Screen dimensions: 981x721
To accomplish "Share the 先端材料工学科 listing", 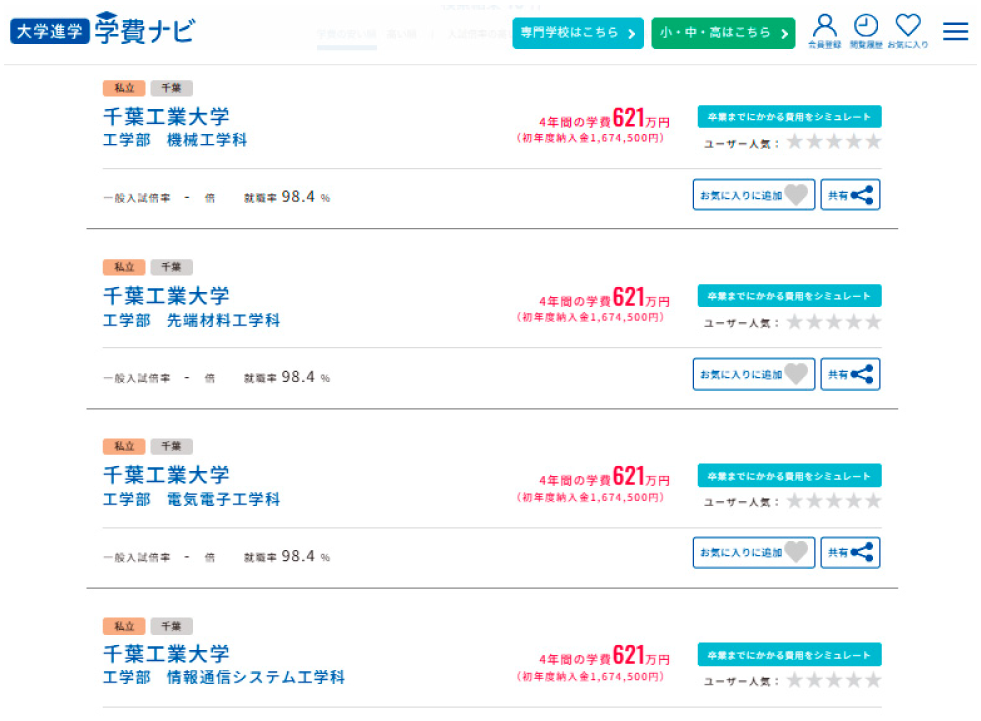I will pos(850,374).
